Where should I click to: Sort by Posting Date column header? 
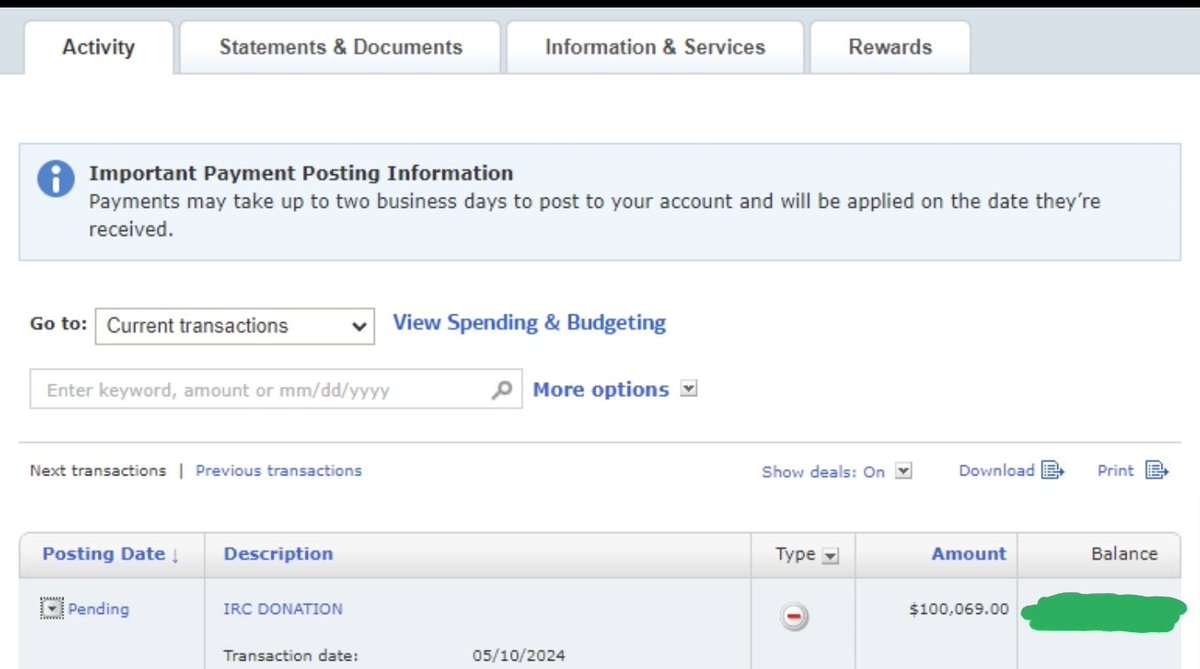tap(110, 554)
